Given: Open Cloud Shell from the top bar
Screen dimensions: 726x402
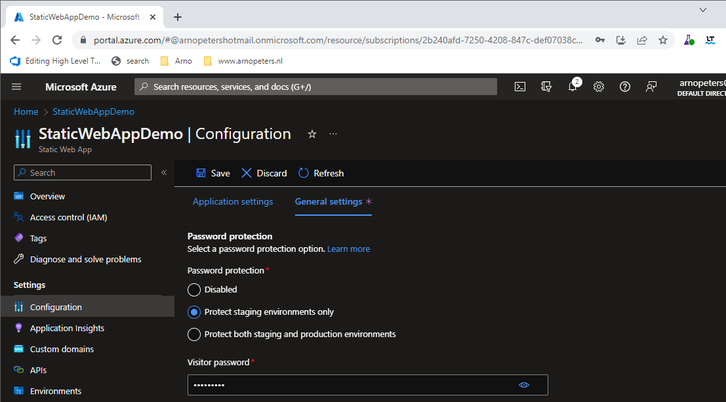Looking at the screenshot, I should click(520, 87).
